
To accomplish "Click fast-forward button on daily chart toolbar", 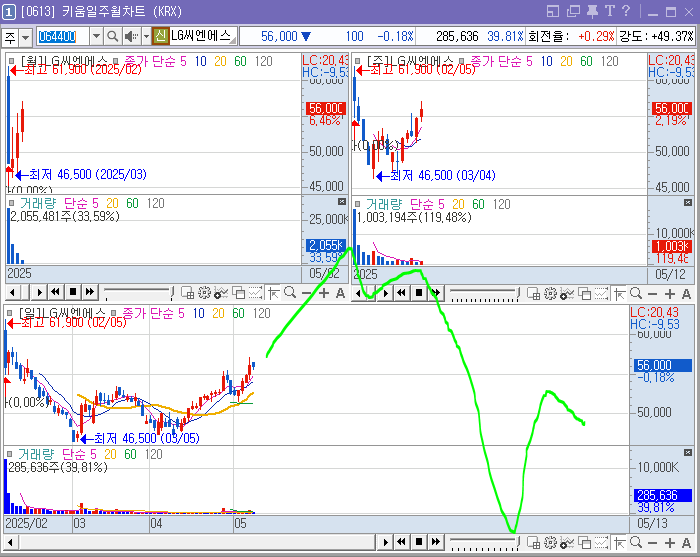I will pos(436,542).
